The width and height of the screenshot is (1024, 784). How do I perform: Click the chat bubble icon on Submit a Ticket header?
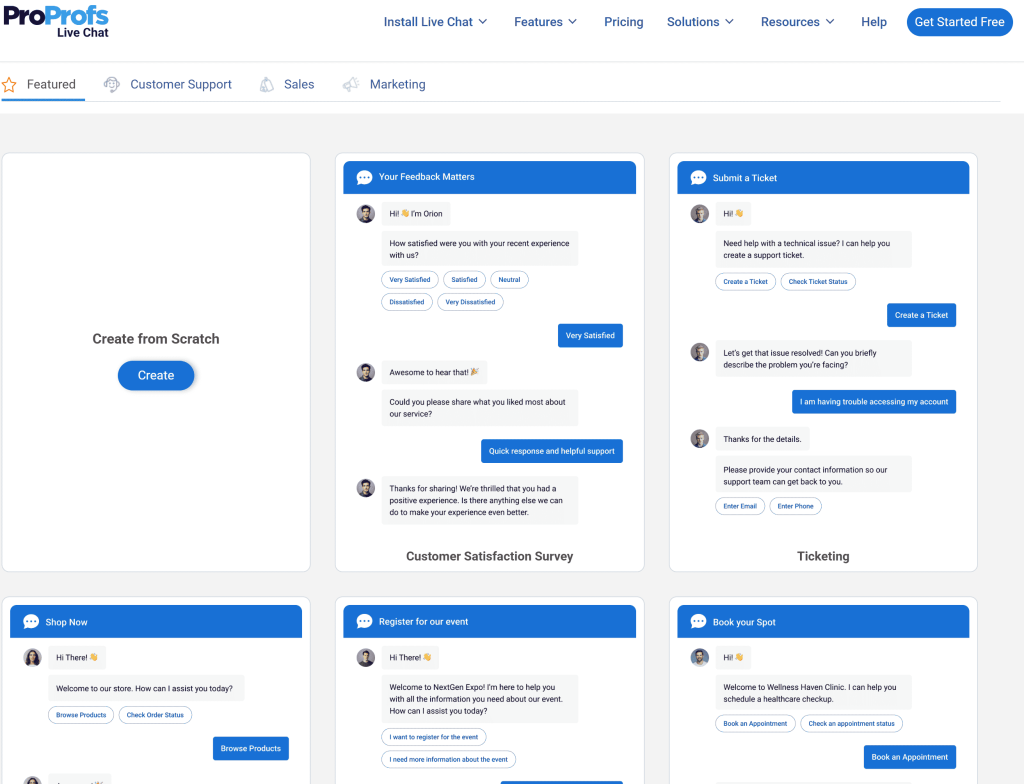coord(697,177)
